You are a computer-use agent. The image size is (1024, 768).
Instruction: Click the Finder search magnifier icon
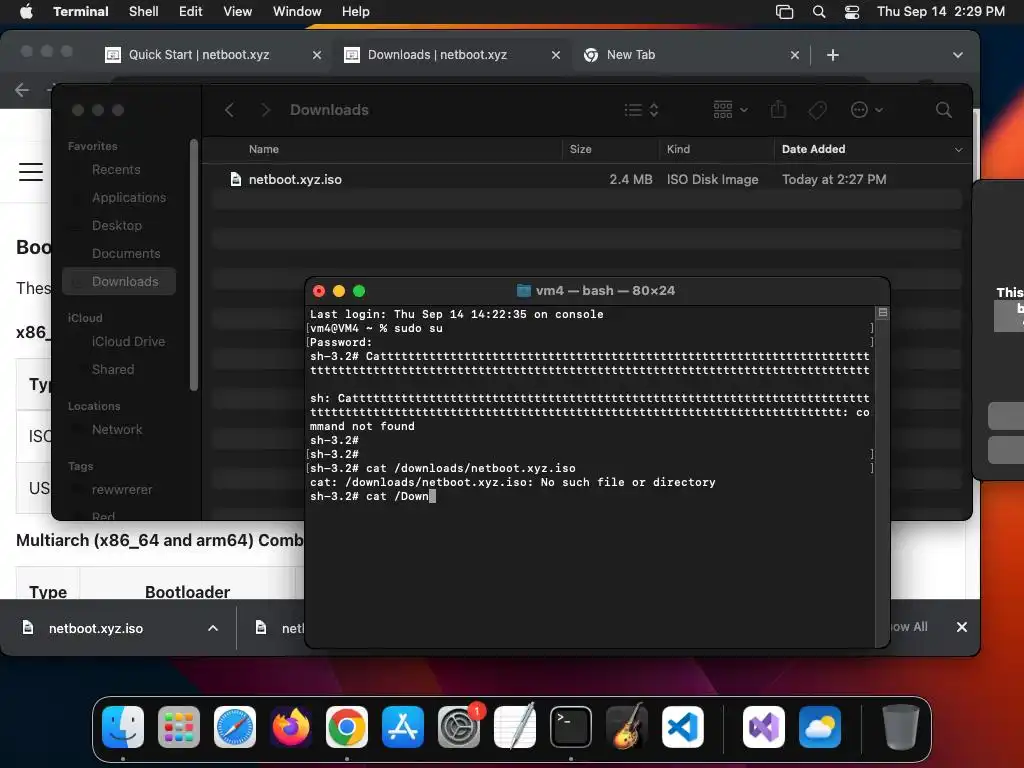click(x=944, y=110)
